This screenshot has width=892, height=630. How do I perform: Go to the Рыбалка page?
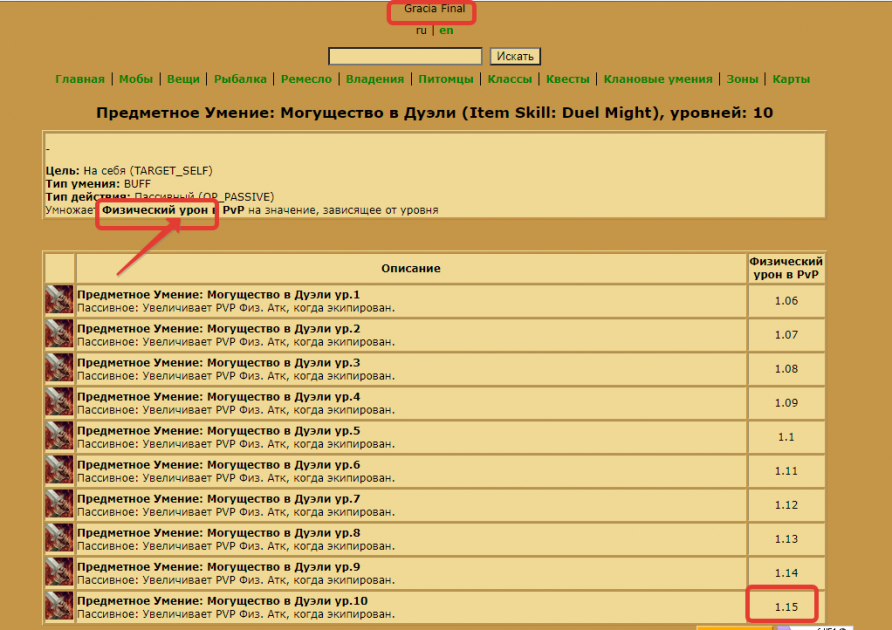[240, 79]
